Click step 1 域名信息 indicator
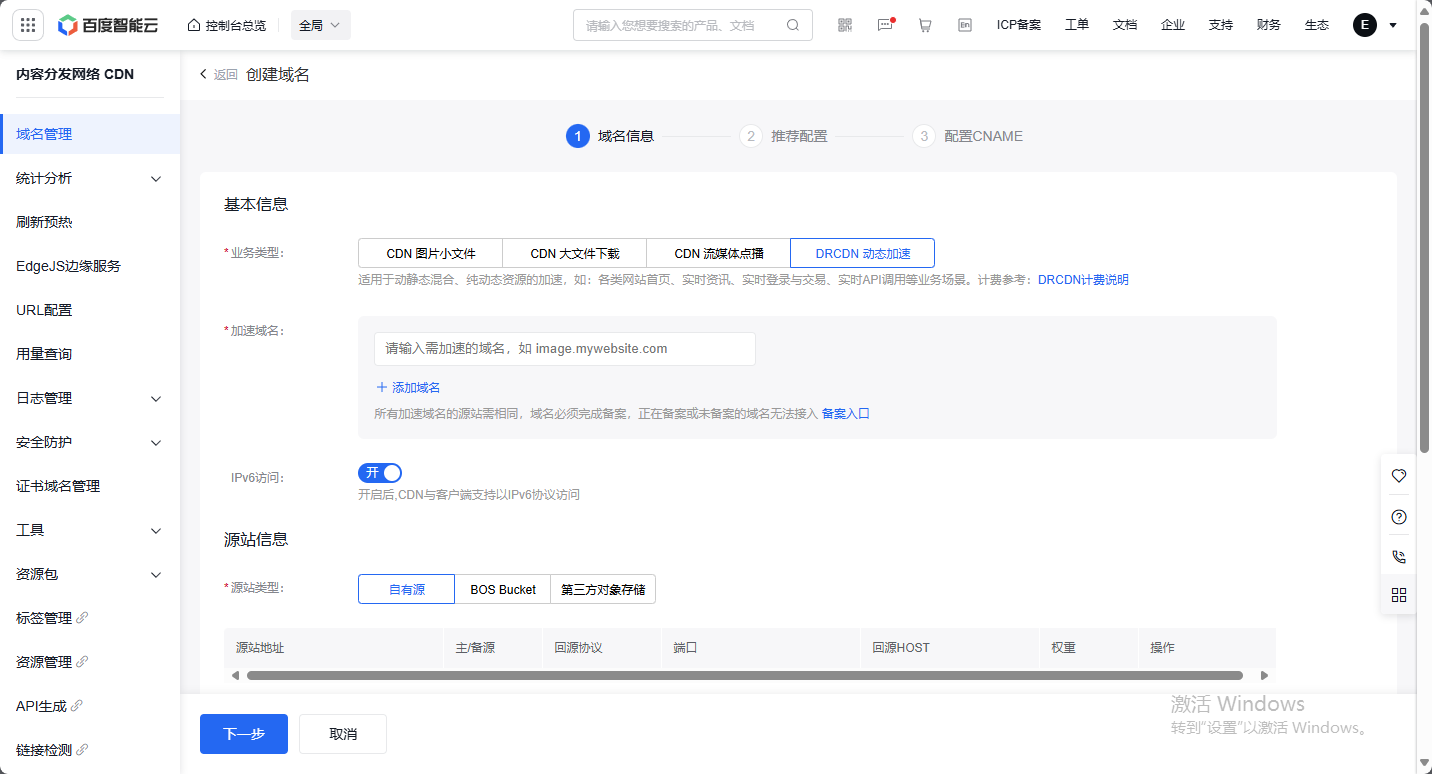1432x774 pixels. (610, 136)
